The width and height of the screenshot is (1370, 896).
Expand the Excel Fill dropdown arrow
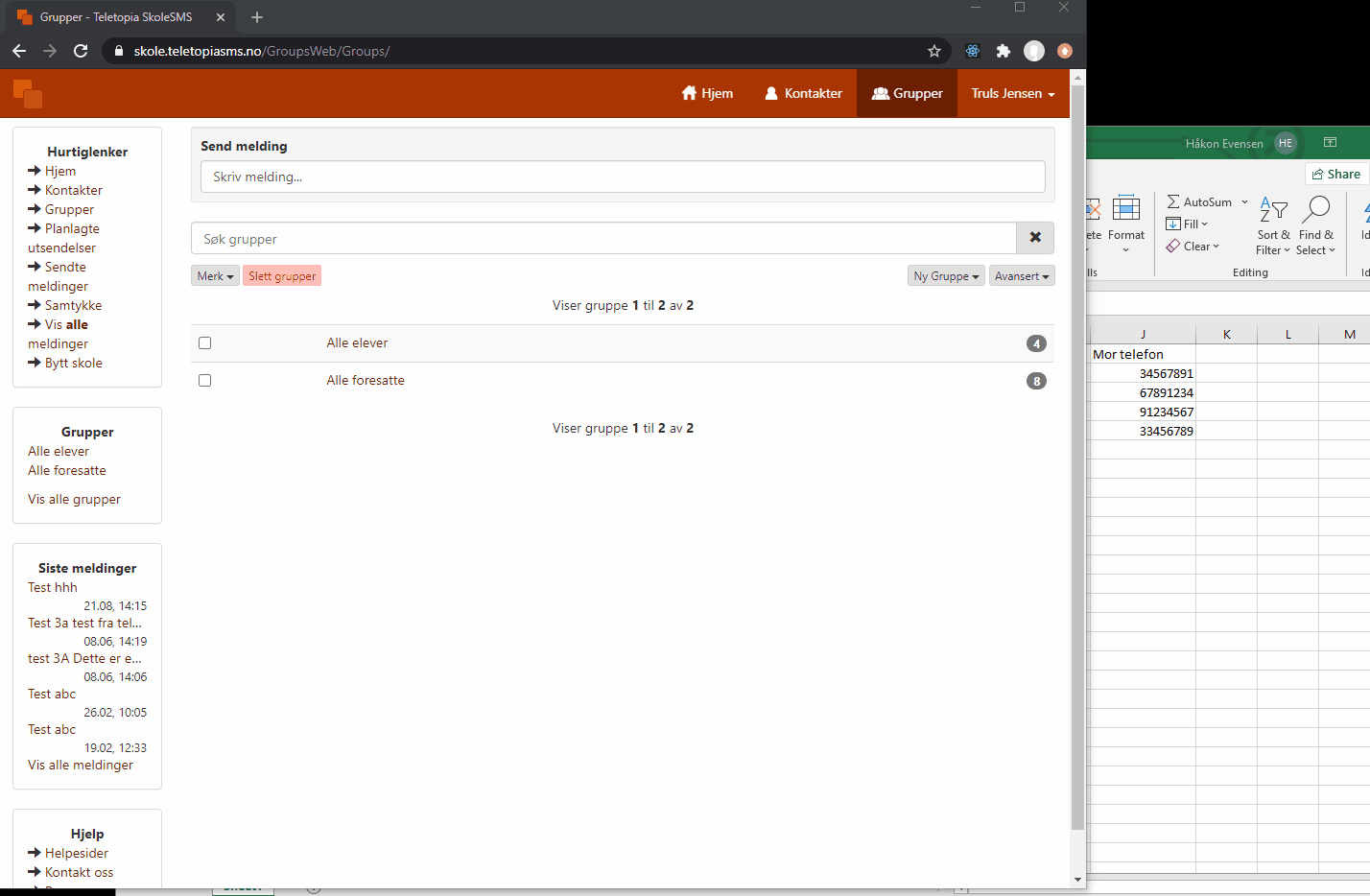coord(1205,224)
